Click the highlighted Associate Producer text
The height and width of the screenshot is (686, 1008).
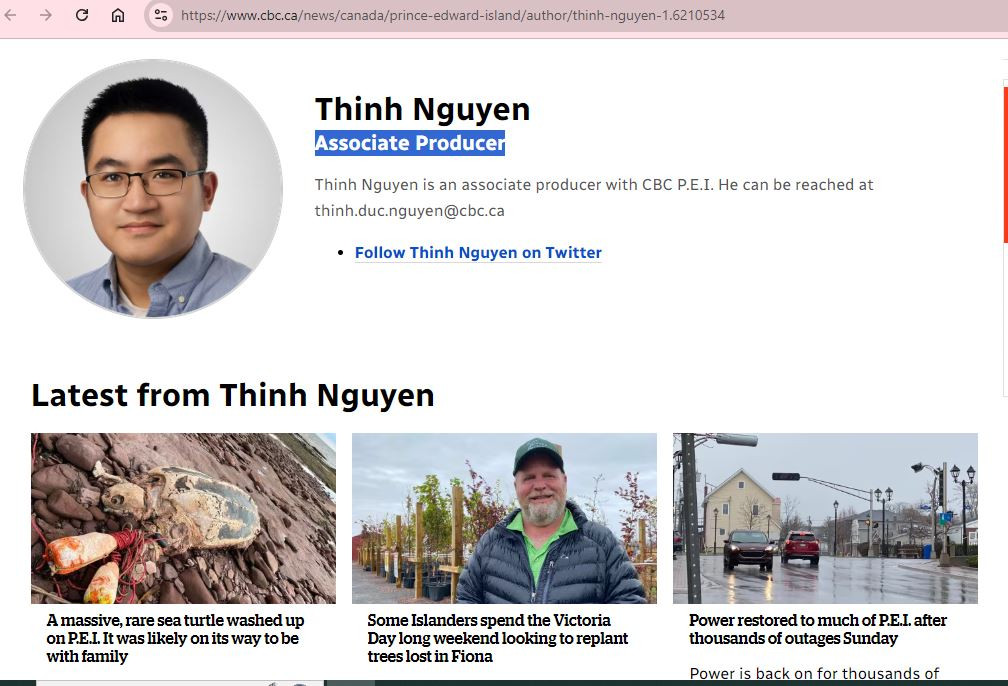coord(409,143)
